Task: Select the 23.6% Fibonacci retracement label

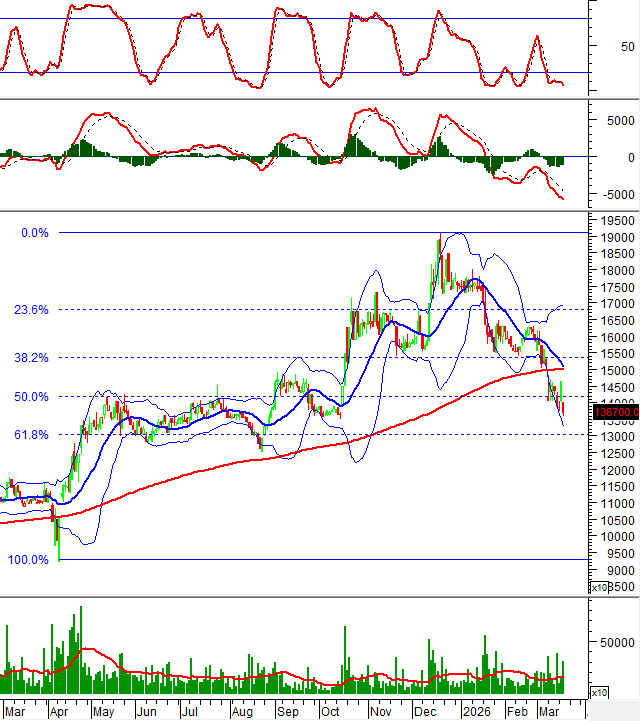Action: [x=32, y=310]
